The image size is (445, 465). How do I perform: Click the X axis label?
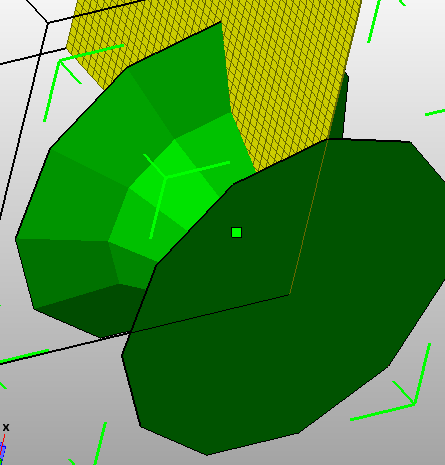click(6, 427)
